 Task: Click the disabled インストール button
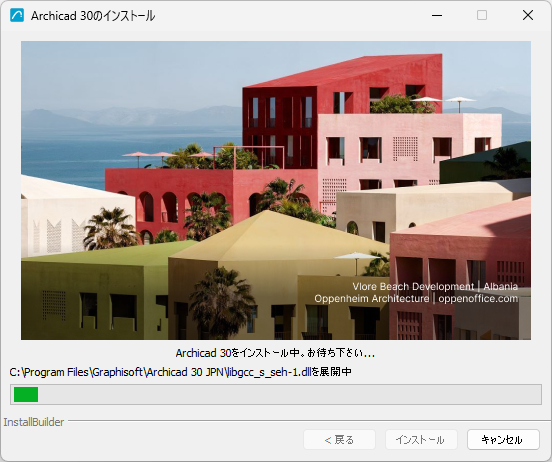click(x=421, y=439)
